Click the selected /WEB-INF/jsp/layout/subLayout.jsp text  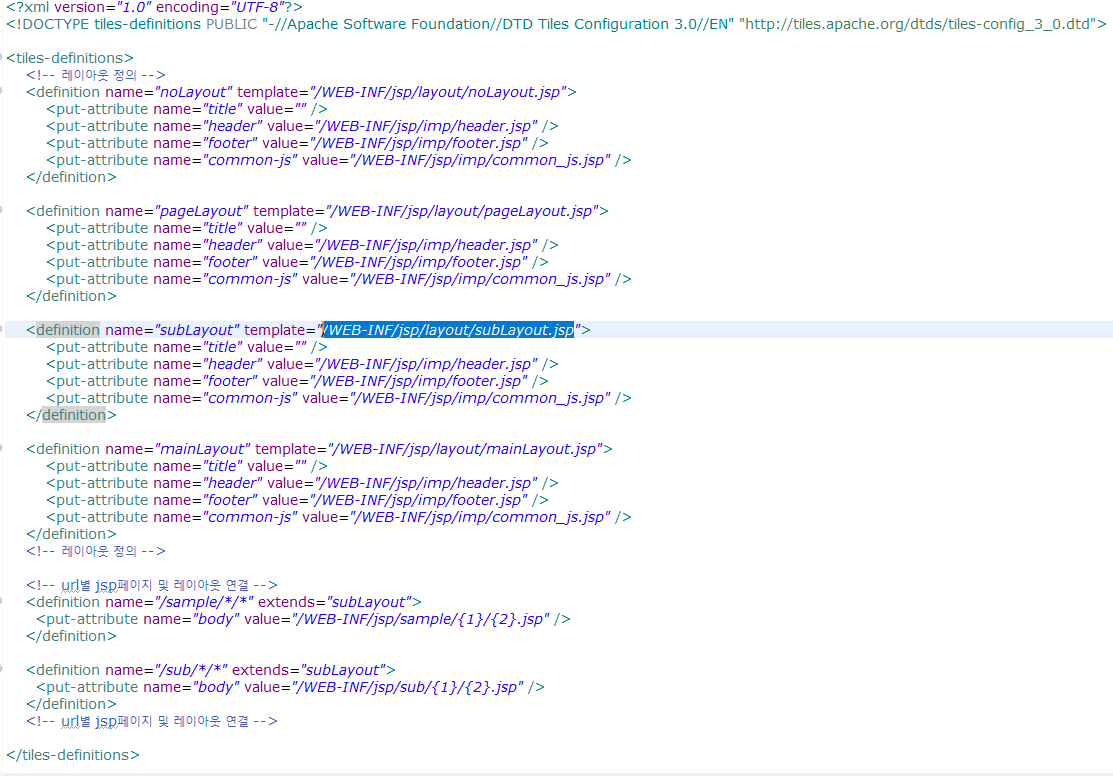coord(449,330)
